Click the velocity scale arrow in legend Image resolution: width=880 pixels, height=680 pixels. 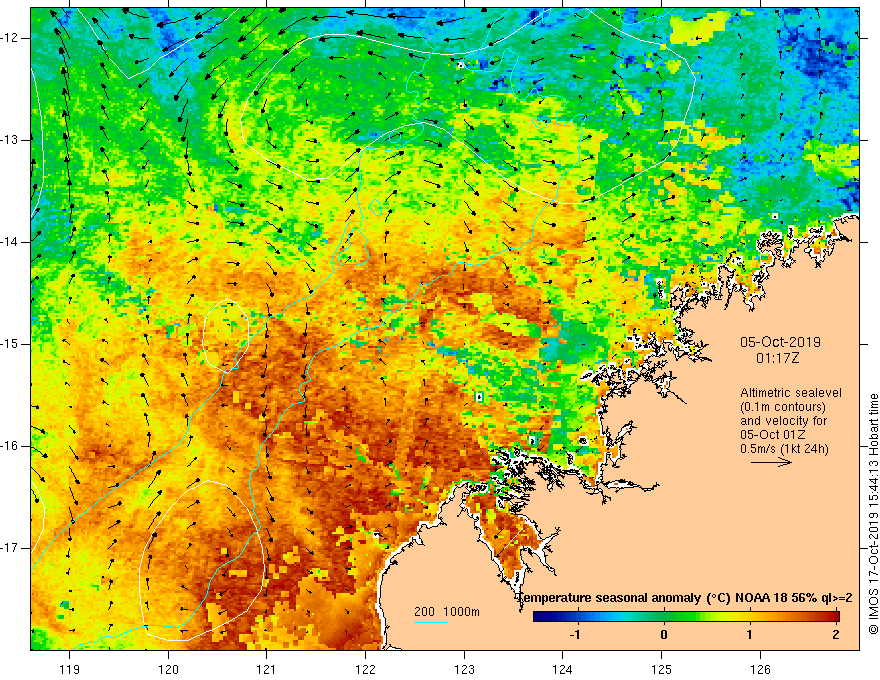click(x=771, y=462)
